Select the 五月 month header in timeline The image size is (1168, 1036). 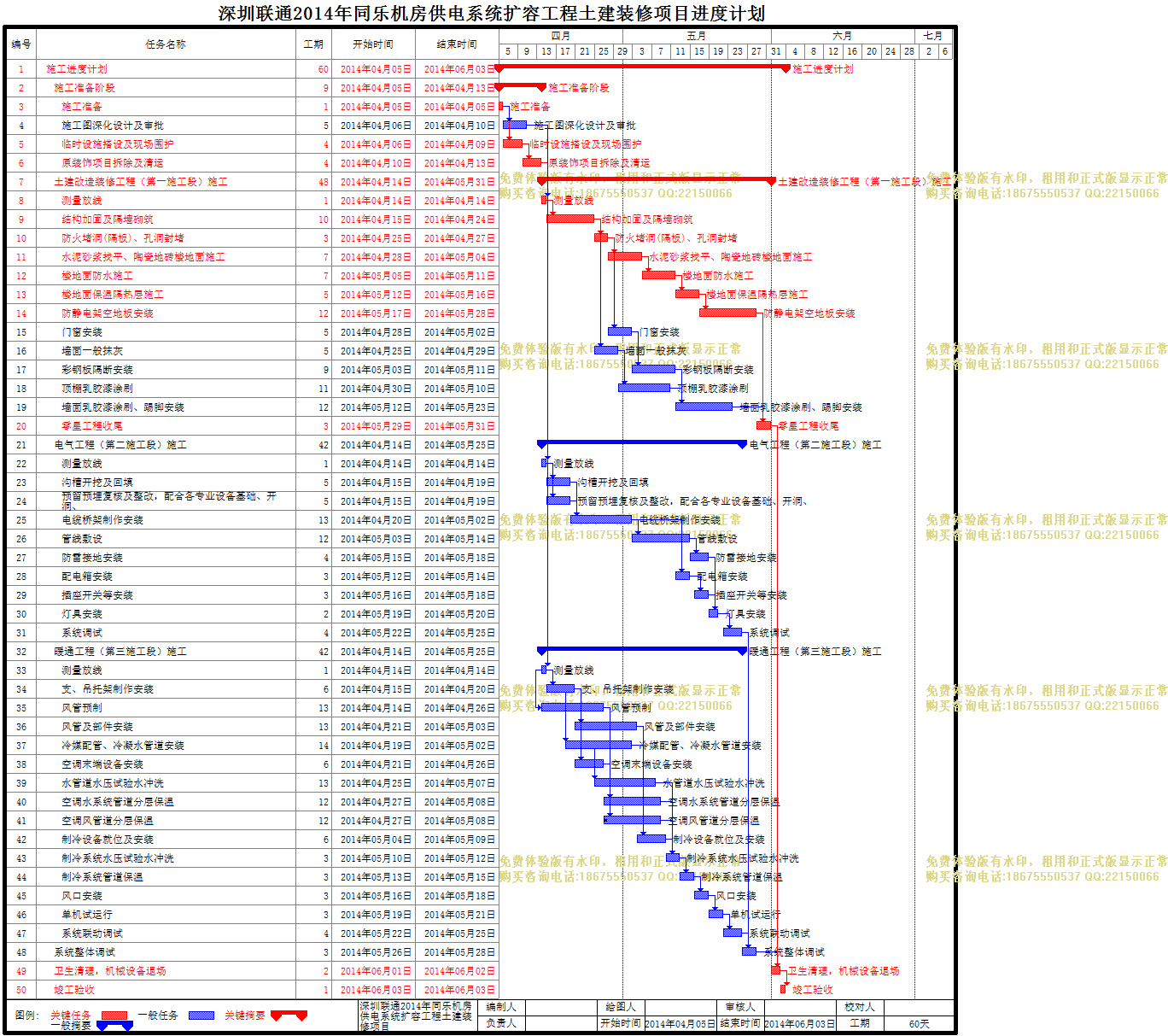[x=697, y=36]
